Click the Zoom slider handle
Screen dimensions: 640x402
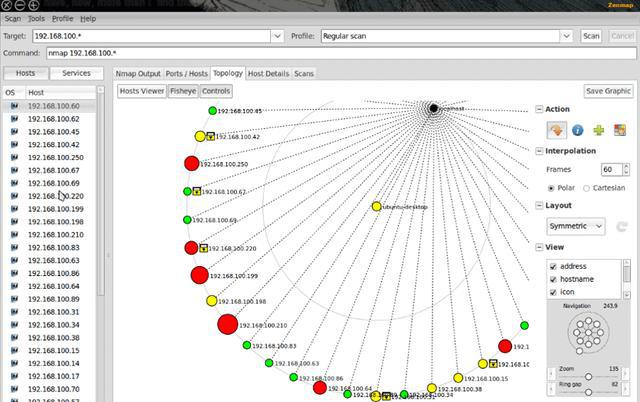click(x=588, y=376)
